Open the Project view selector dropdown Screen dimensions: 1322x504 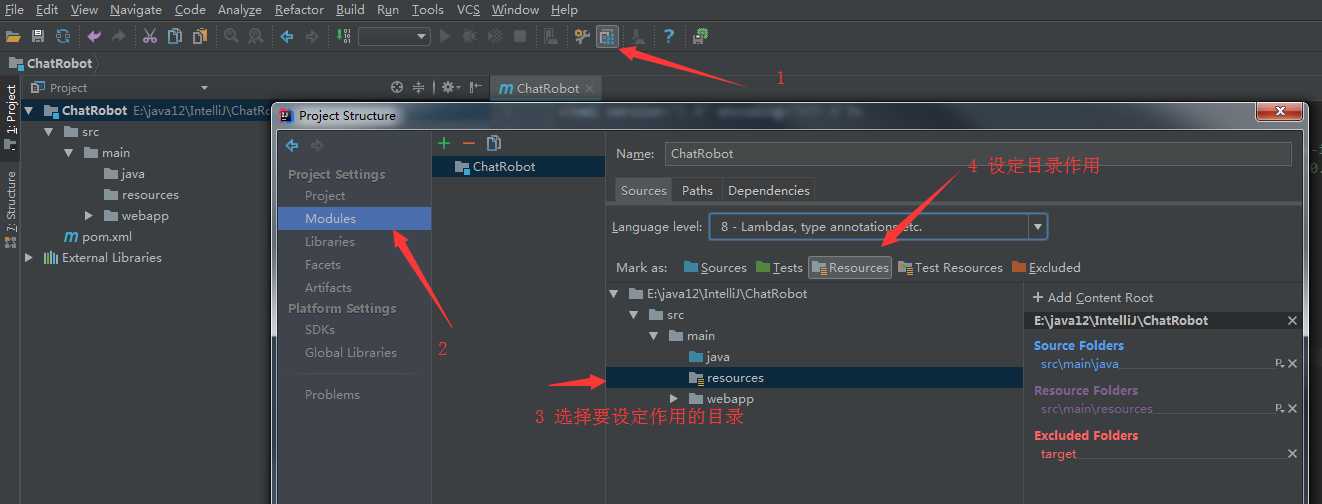click(x=204, y=88)
